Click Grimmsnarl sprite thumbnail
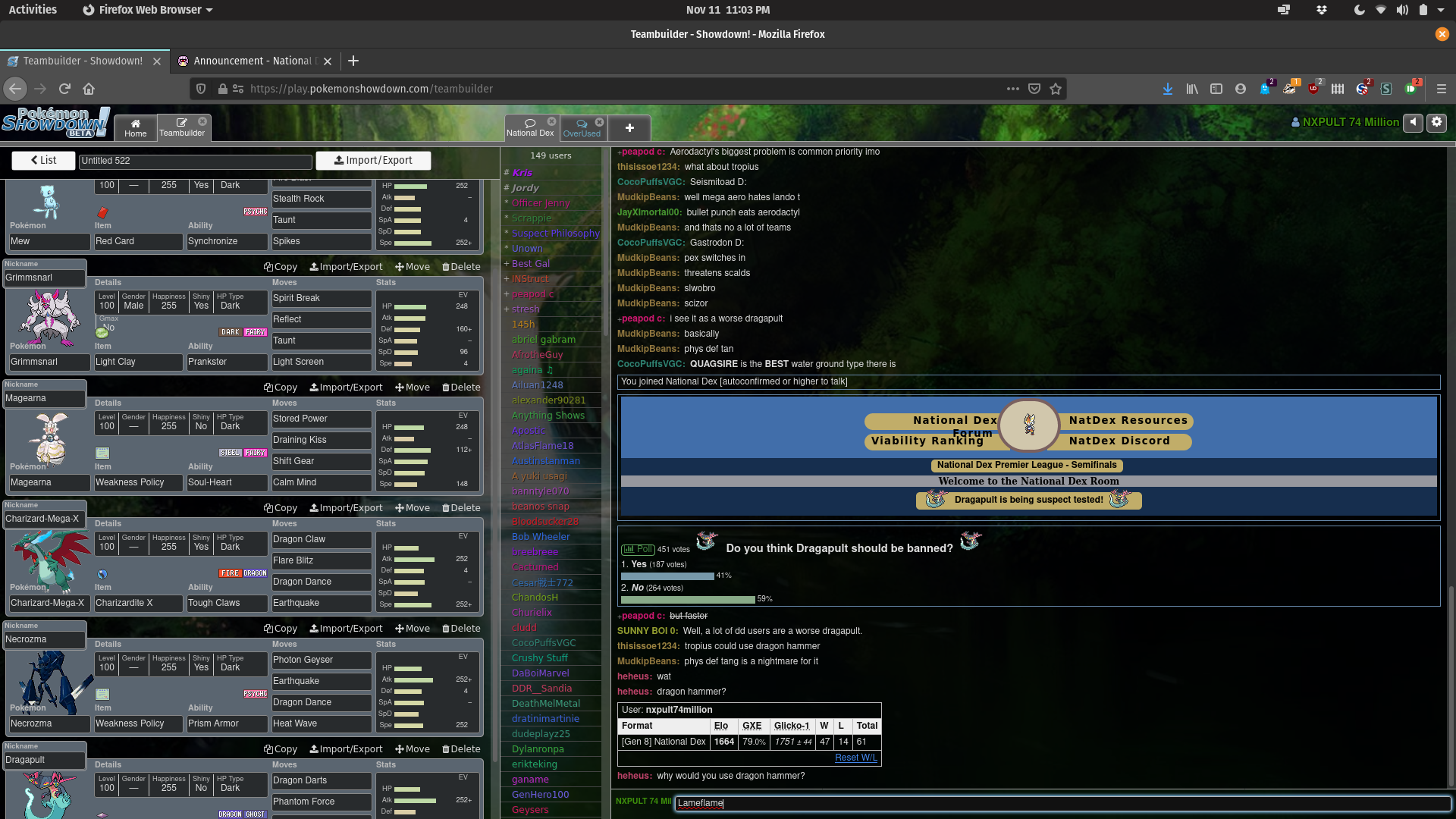This screenshot has width=1456, height=819. (49, 318)
